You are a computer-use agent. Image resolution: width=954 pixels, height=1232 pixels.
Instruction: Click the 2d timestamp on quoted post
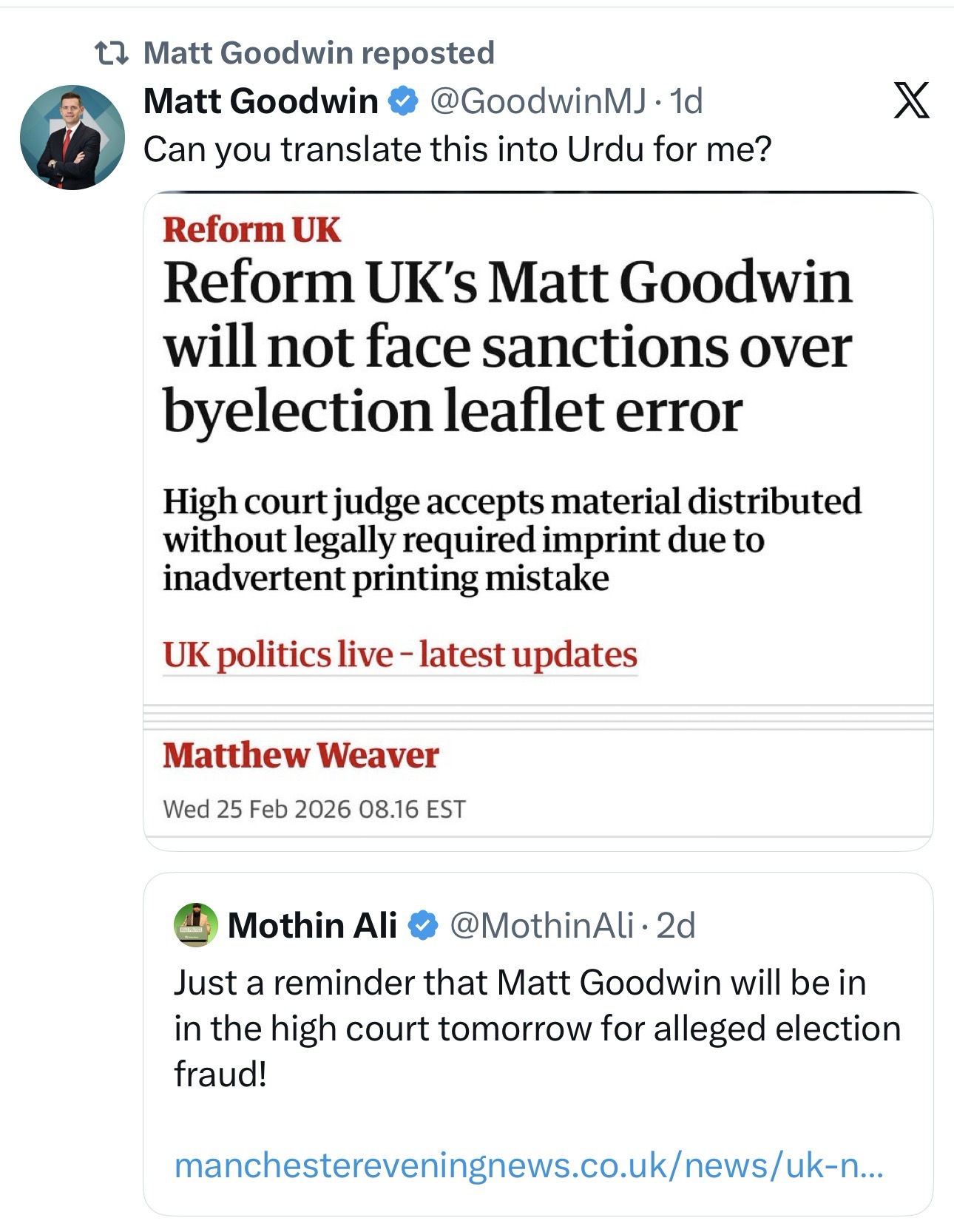tap(677, 925)
